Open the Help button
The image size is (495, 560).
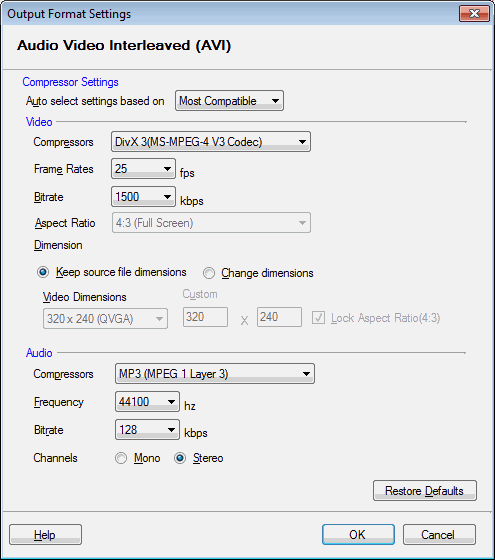(45, 535)
